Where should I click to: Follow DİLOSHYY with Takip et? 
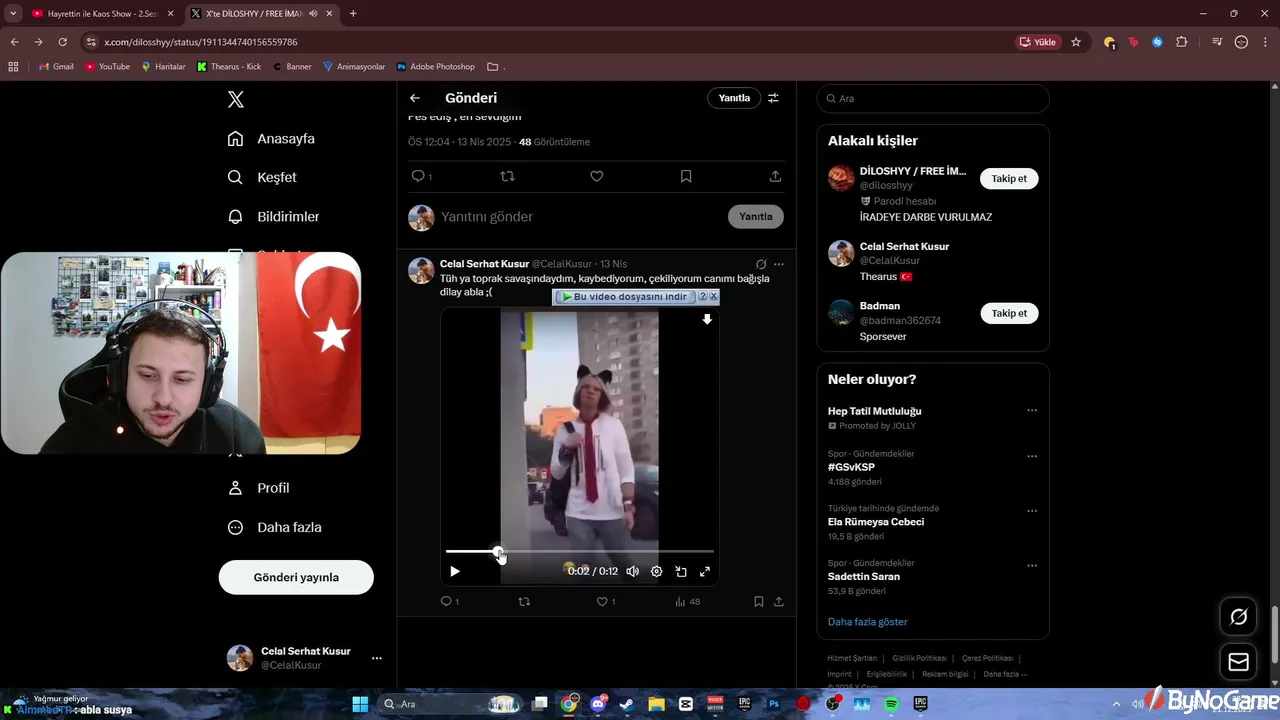1009,179
